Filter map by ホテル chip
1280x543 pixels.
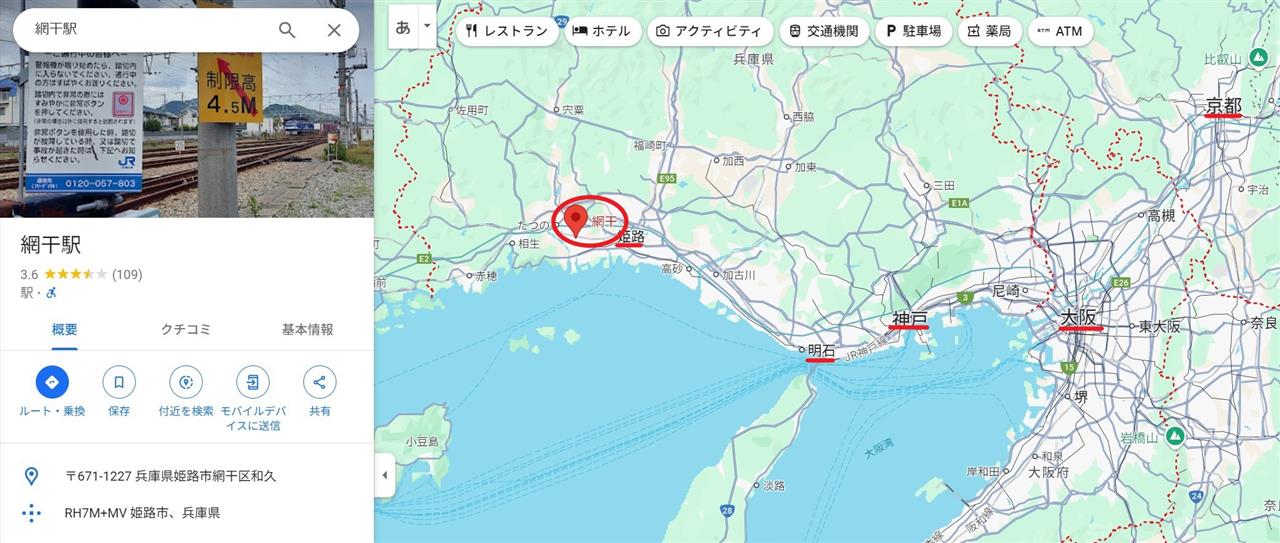pos(601,31)
